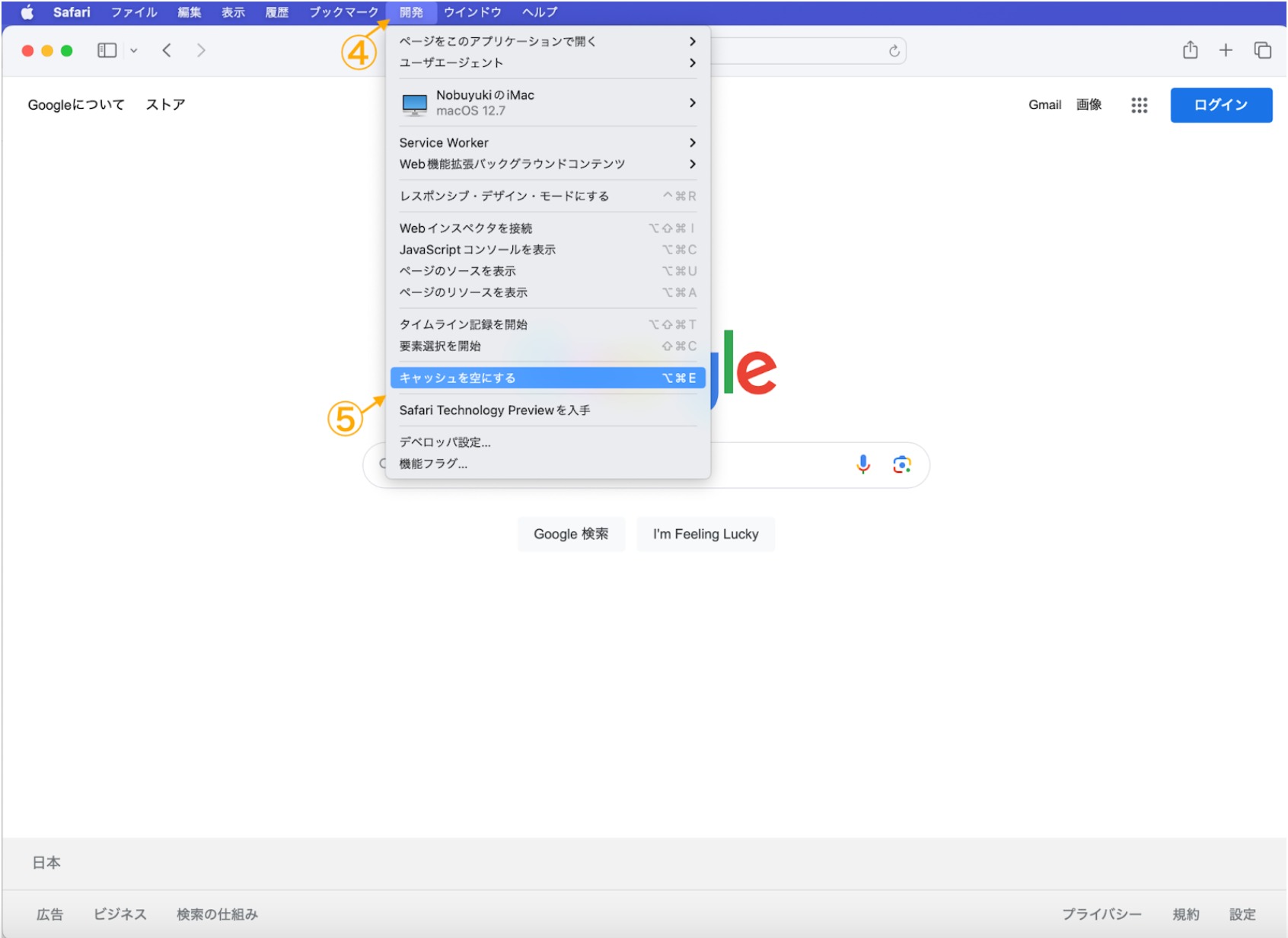Go back with the back arrow

pos(167,50)
